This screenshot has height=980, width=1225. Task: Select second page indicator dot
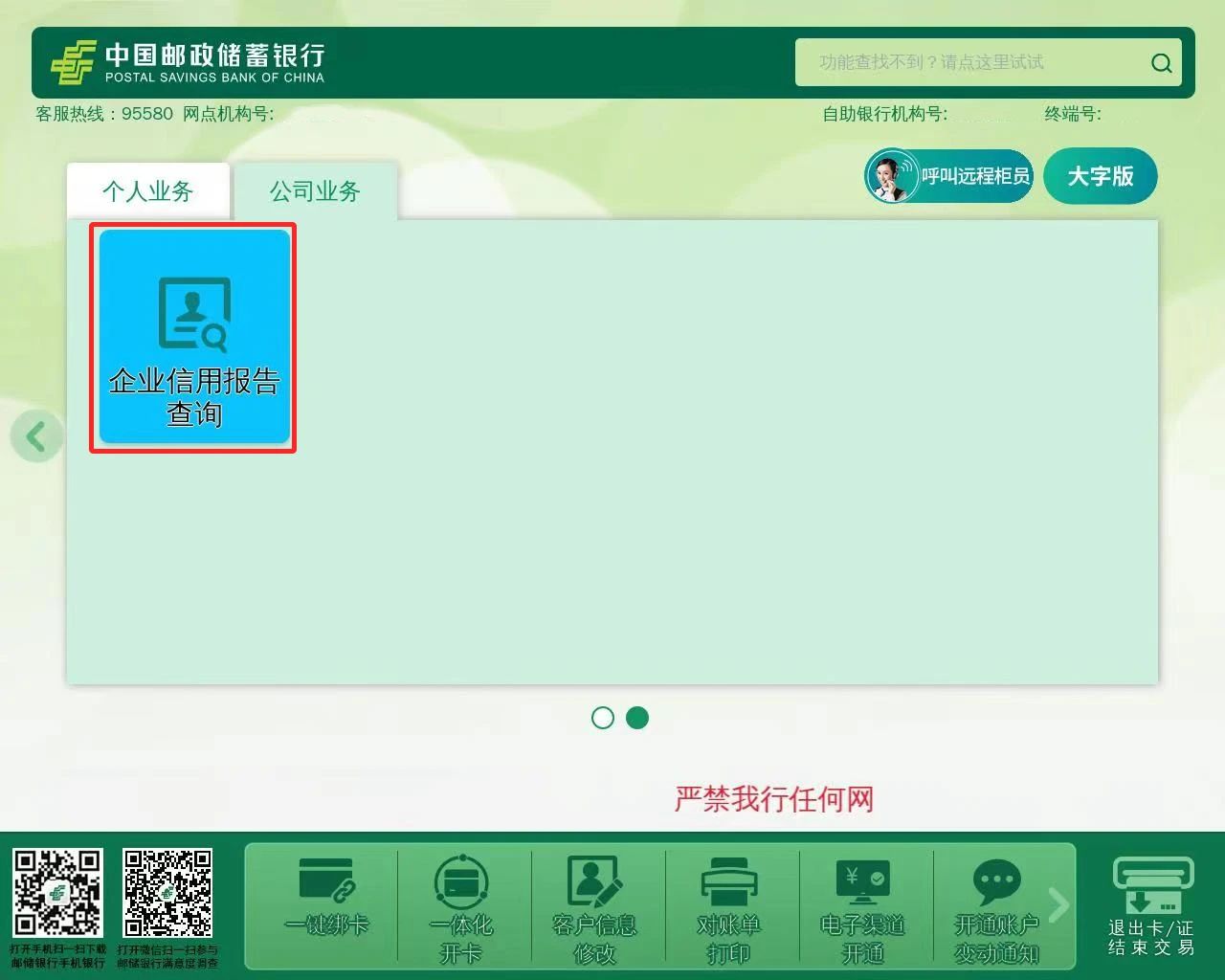click(637, 718)
